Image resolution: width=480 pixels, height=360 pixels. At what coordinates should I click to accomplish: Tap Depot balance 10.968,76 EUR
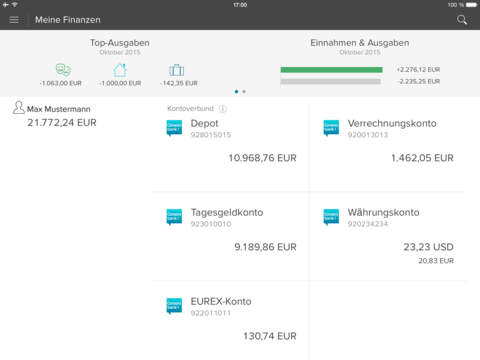pos(262,158)
